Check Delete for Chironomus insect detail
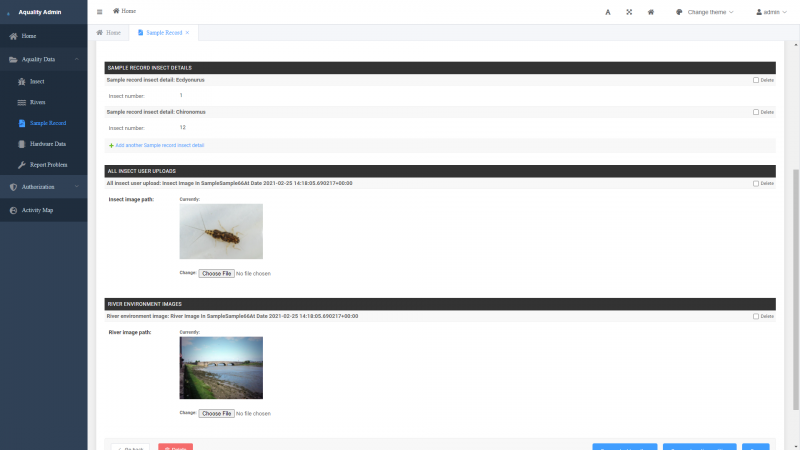The image size is (800, 450). [x=756, y=112]
